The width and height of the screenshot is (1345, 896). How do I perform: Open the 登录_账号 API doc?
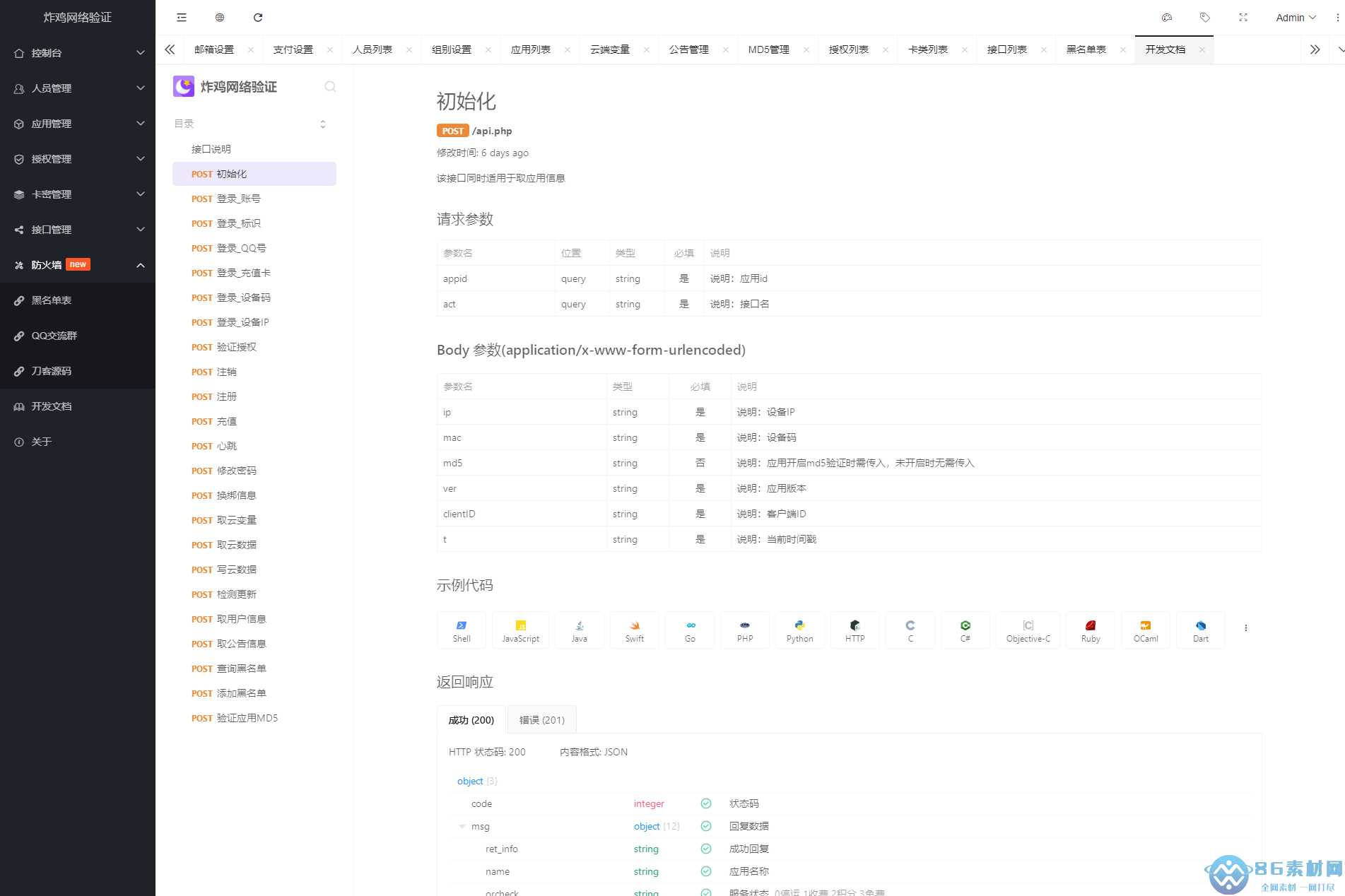tap(238, 199)
